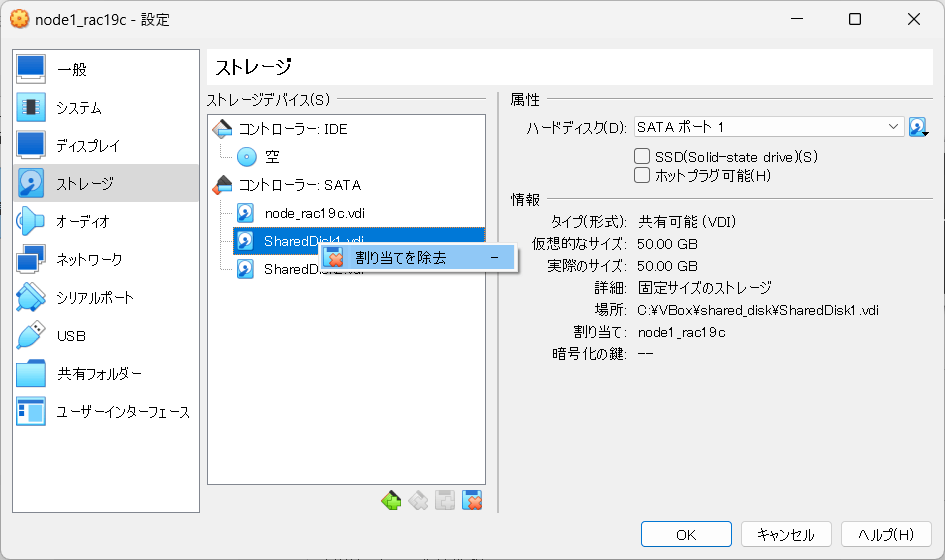Select the node_rac19c.vdi disk entry
The image size is (945, 560).
coord(315,213)
